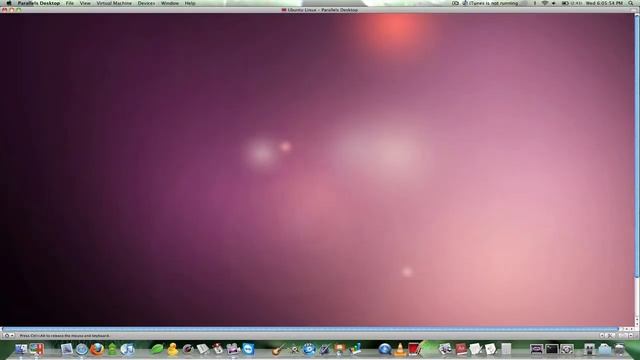The width and height of the screenshot is (640, 360).
Task: Click the battery status icon in menu bar
Action: (565, 3)
